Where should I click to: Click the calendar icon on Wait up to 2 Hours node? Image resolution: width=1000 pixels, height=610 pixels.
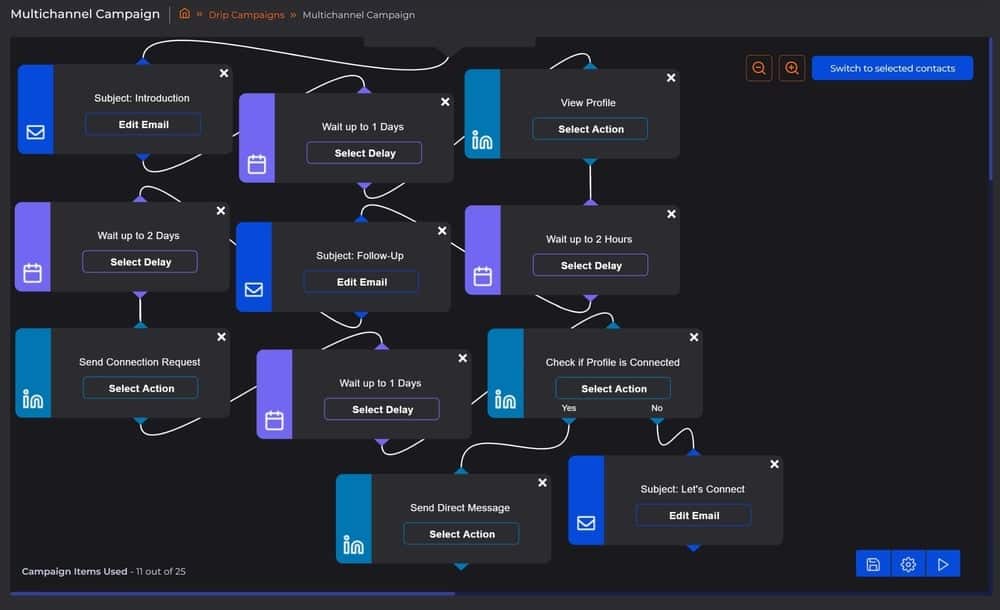[482, 276]
